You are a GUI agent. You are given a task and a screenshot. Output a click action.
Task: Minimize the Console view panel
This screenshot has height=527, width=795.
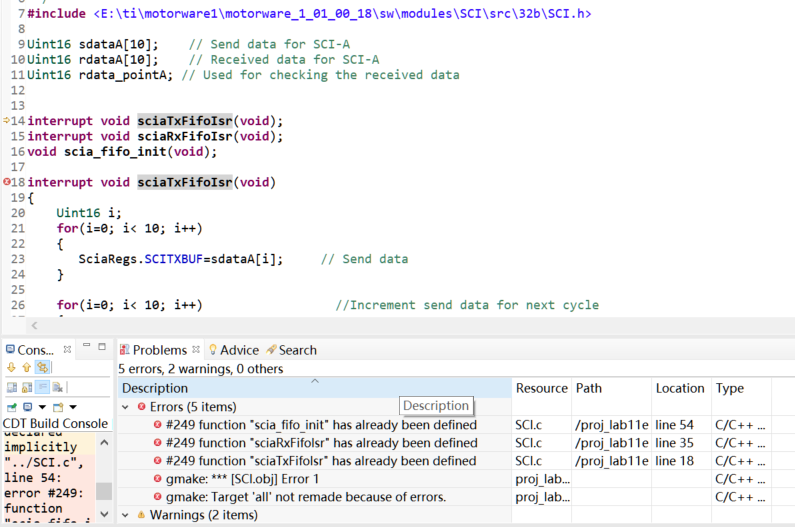[87, 346]
